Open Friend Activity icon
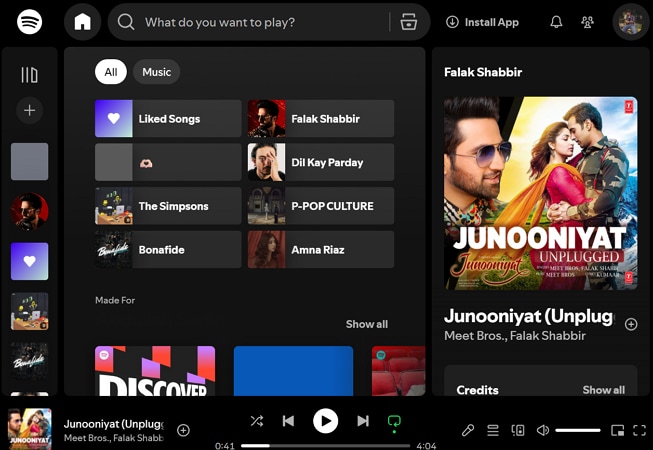Image resolution: width=653 pixels, height=450 pixels. (587, 22)
